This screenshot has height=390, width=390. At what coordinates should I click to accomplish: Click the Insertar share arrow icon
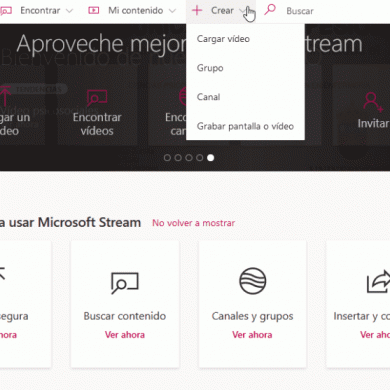click(378, 282)
